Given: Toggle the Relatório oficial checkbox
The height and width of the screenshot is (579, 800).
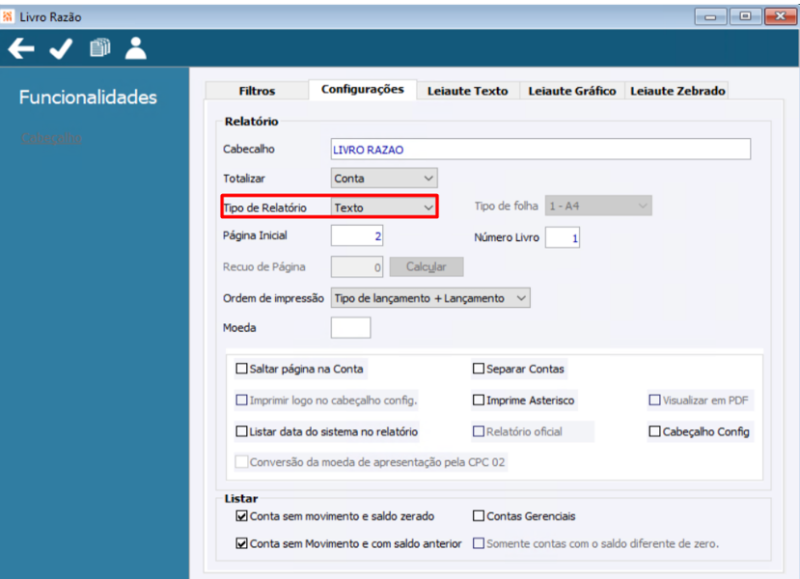Looking at the screenshot, I should tap(478, 432).
